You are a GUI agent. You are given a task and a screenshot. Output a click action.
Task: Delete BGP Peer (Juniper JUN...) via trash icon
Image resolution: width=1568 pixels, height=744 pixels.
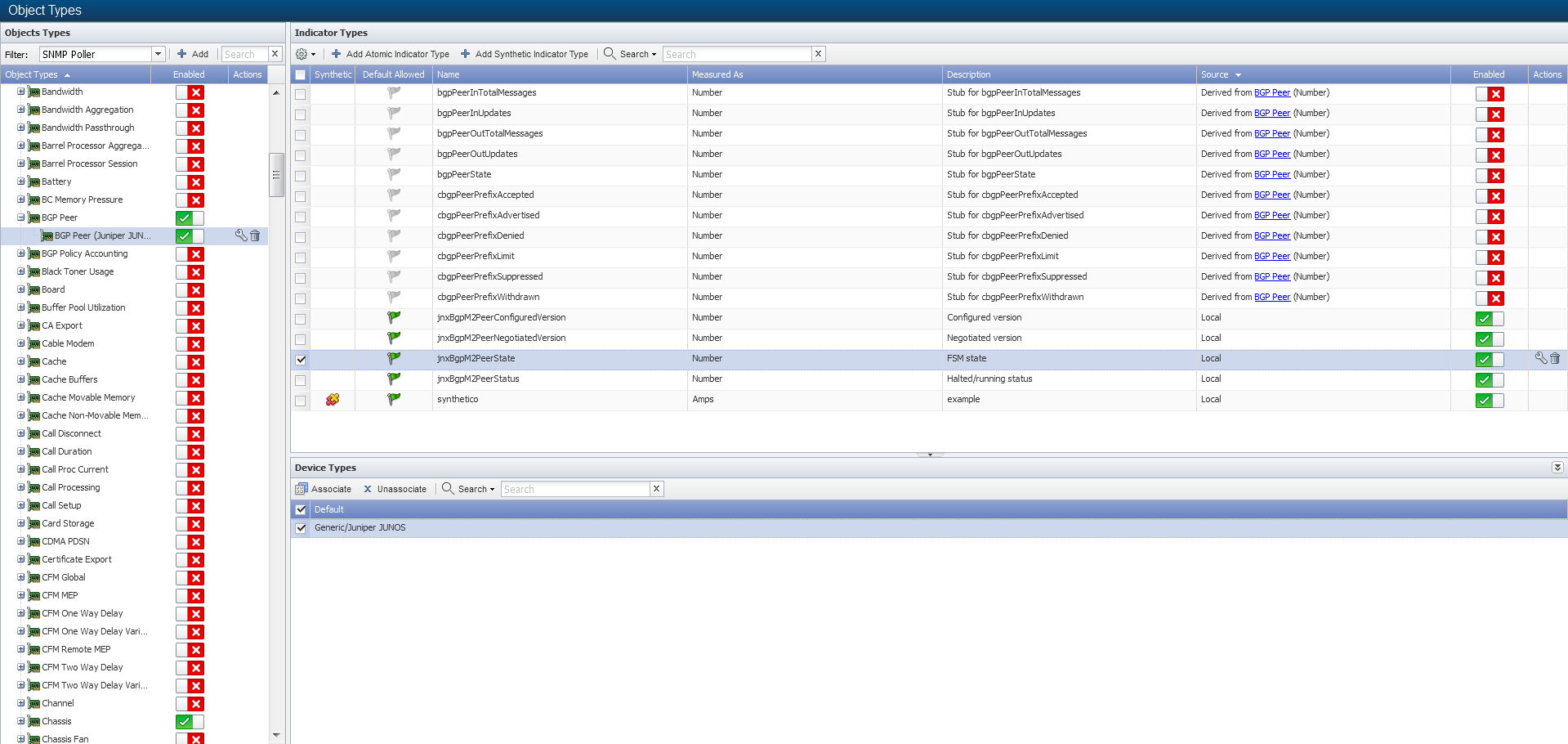coord(255,235)
